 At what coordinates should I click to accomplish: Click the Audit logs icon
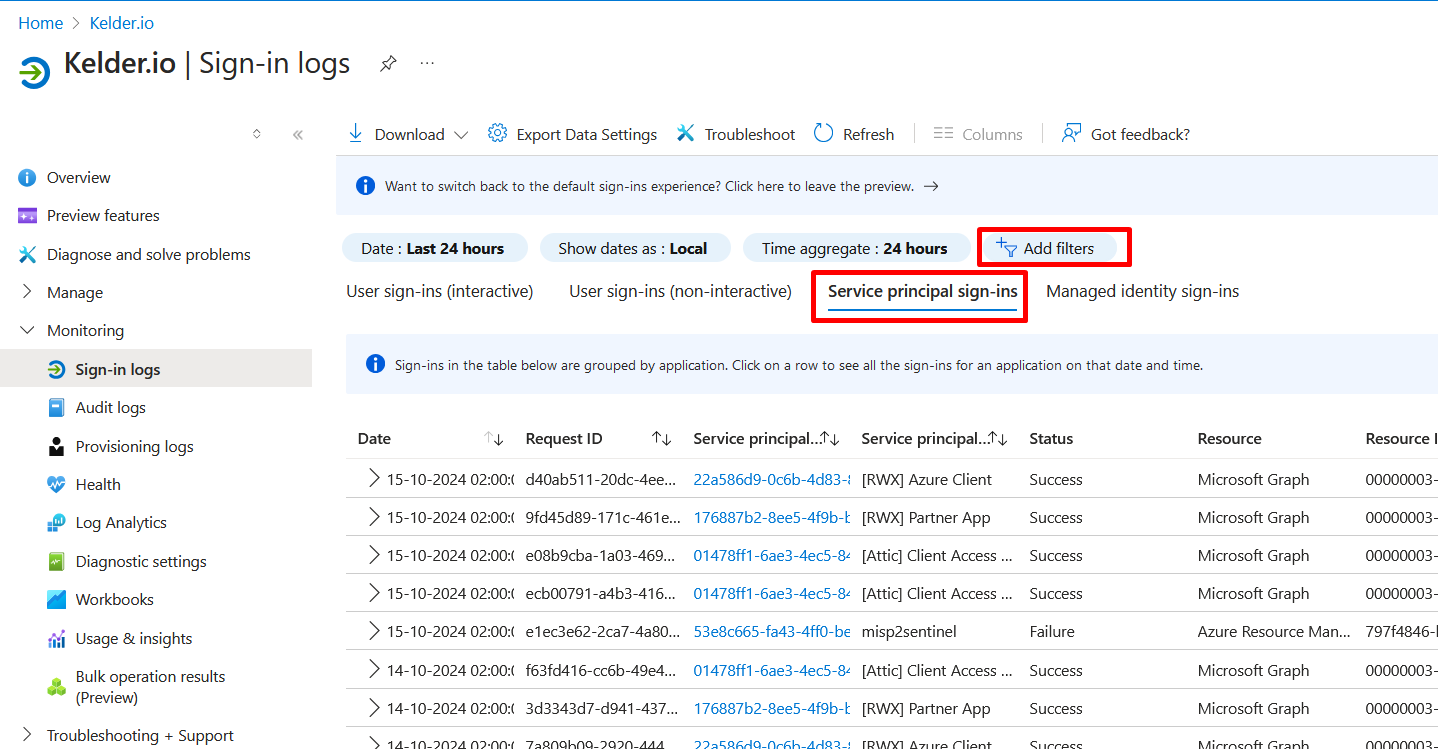click(x=57, y=408)
